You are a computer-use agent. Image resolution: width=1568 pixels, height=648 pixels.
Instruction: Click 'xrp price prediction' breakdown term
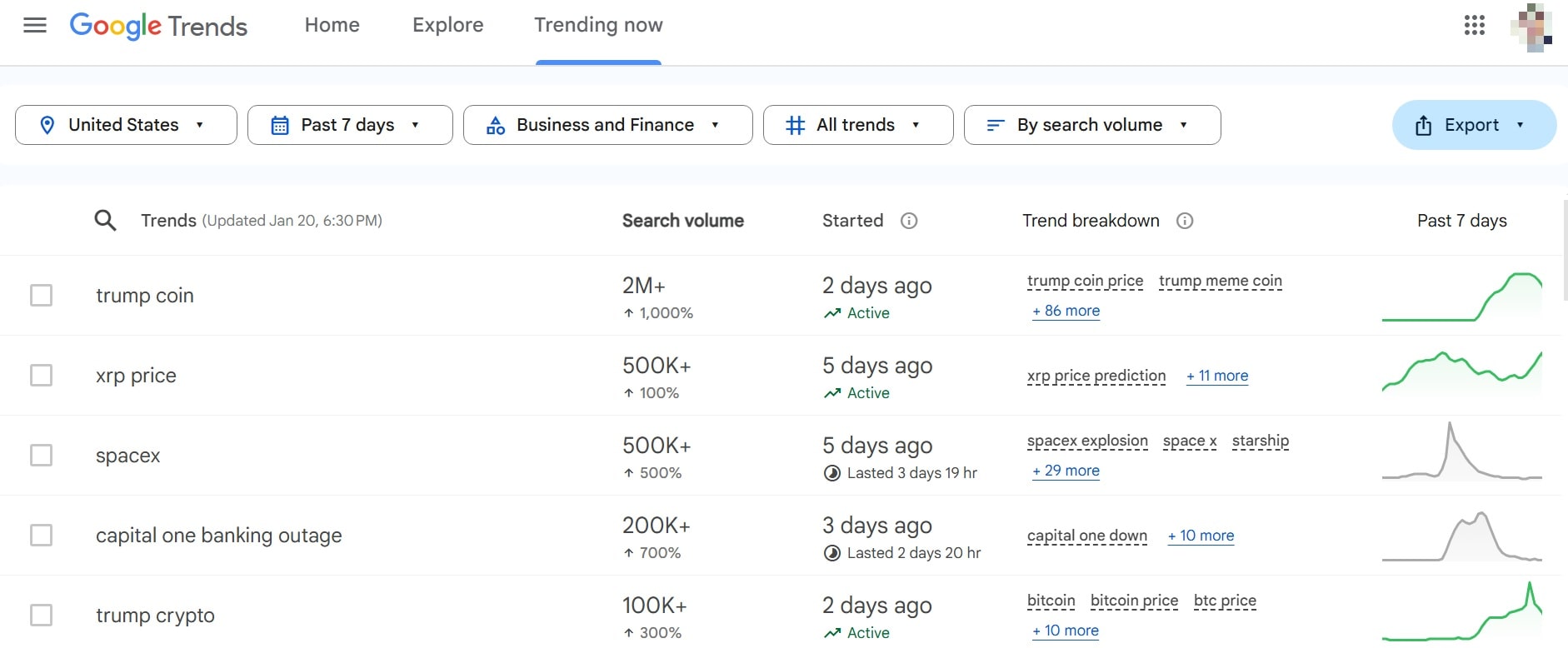tap(1096, 376)
